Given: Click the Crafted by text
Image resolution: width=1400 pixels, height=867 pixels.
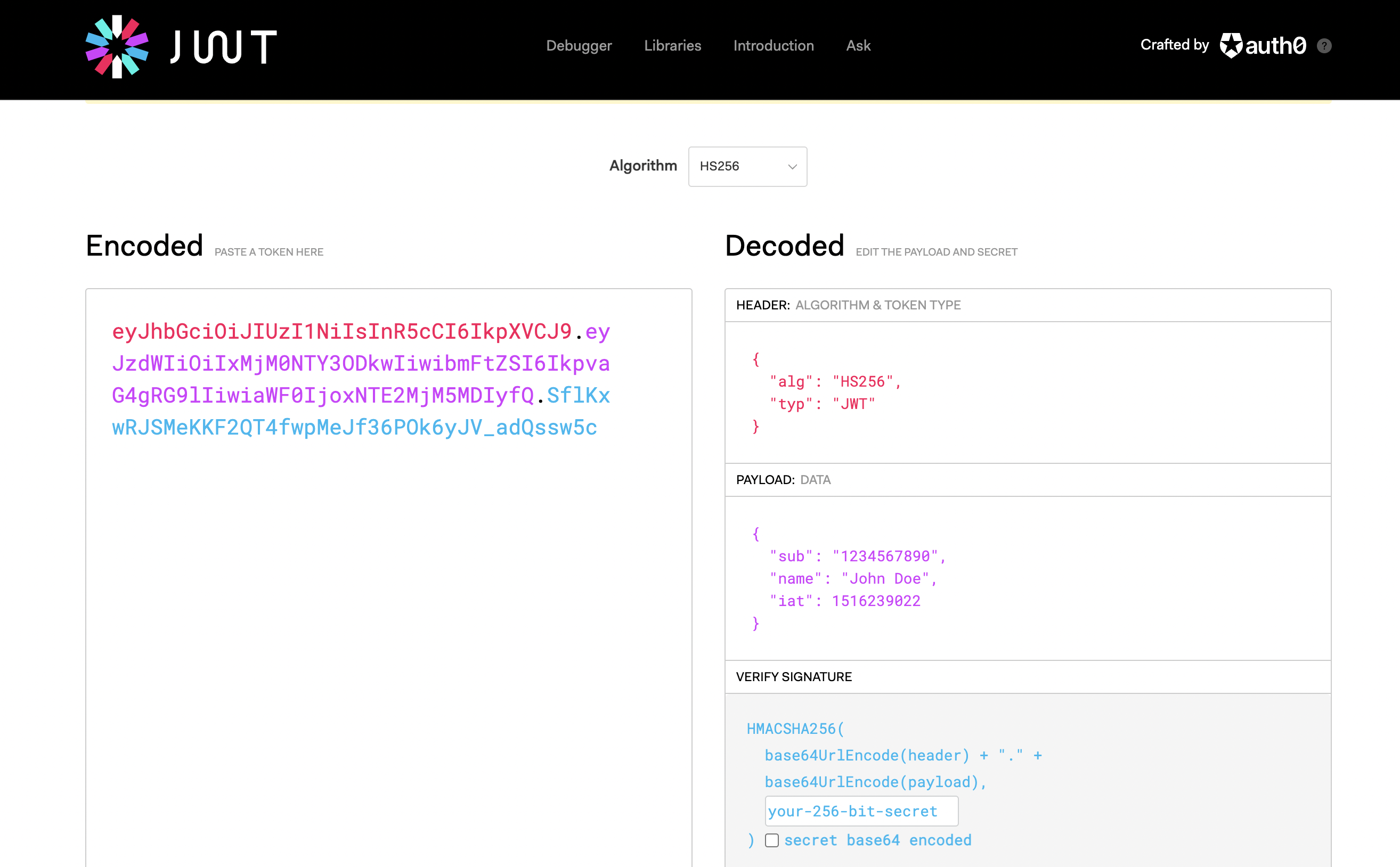Looking at the screenshot, I should pos(1174,45).
